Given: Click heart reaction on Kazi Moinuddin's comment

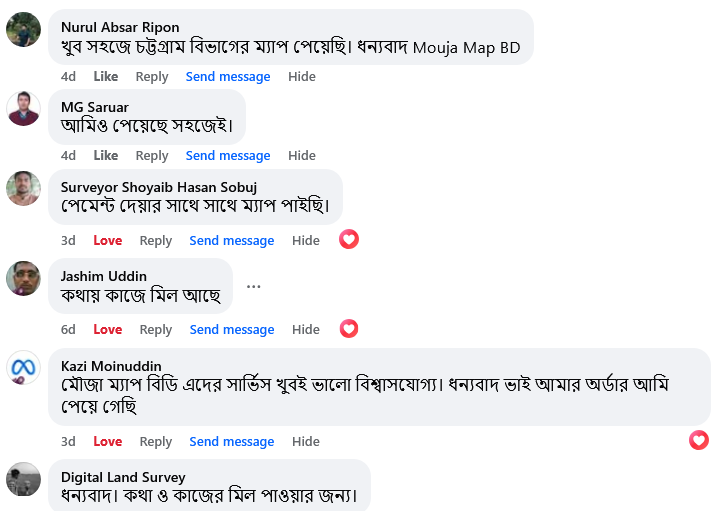Looking at the screenshot, I should click(x=699, y=440).
